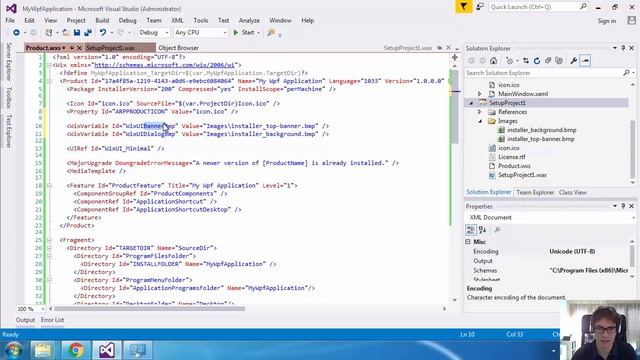Select installer_background.bmp in Solution Explorer
The height and width of the screenshot is (360, 640).
[x=542, y=130]
